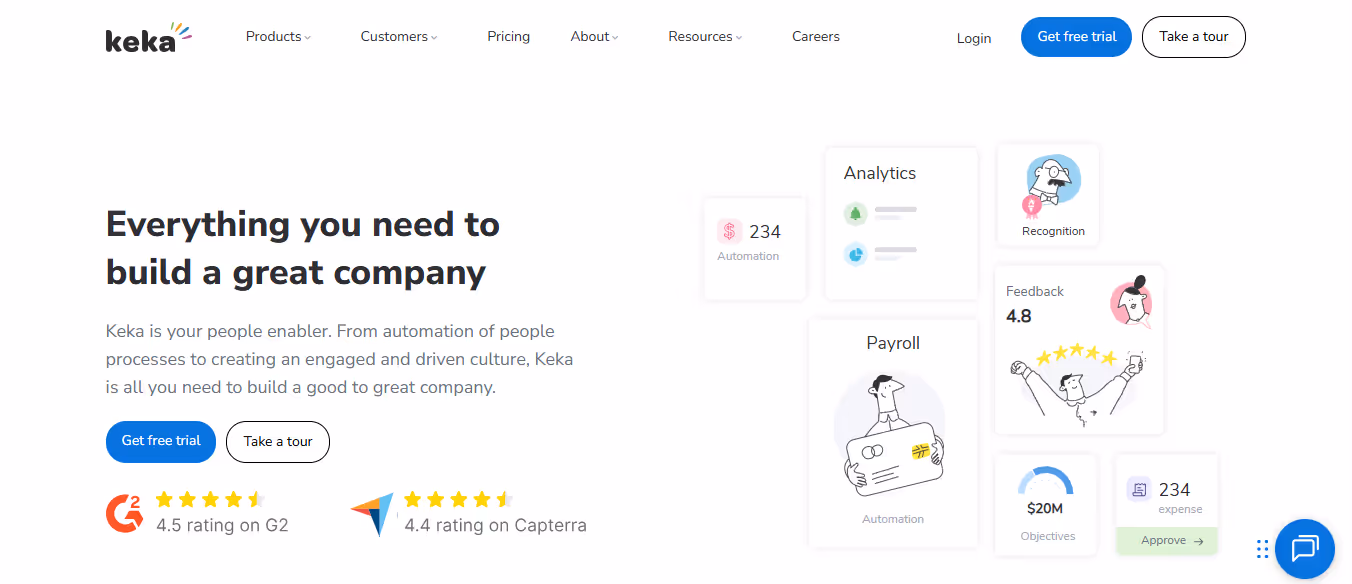Go to the Pricing page
The height and width of the screenshot is (584, 1352).
[508, 36]
